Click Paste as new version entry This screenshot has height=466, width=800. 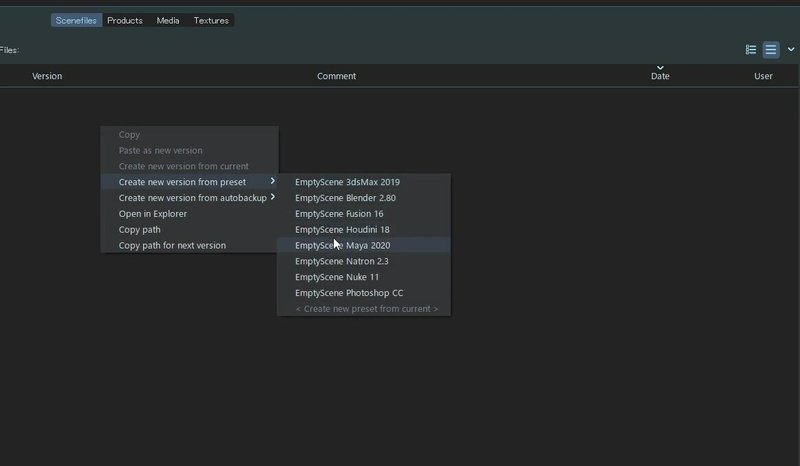click(x=189, y=150)
